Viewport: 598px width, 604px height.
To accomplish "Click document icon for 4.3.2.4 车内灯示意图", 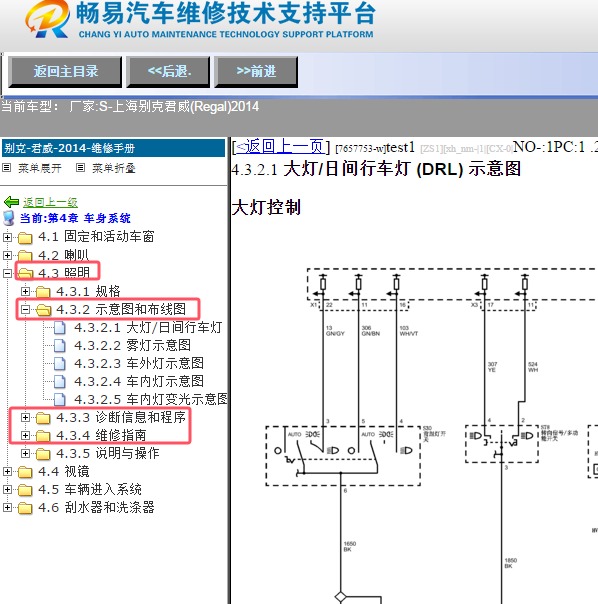I will (x=59, y=381).
